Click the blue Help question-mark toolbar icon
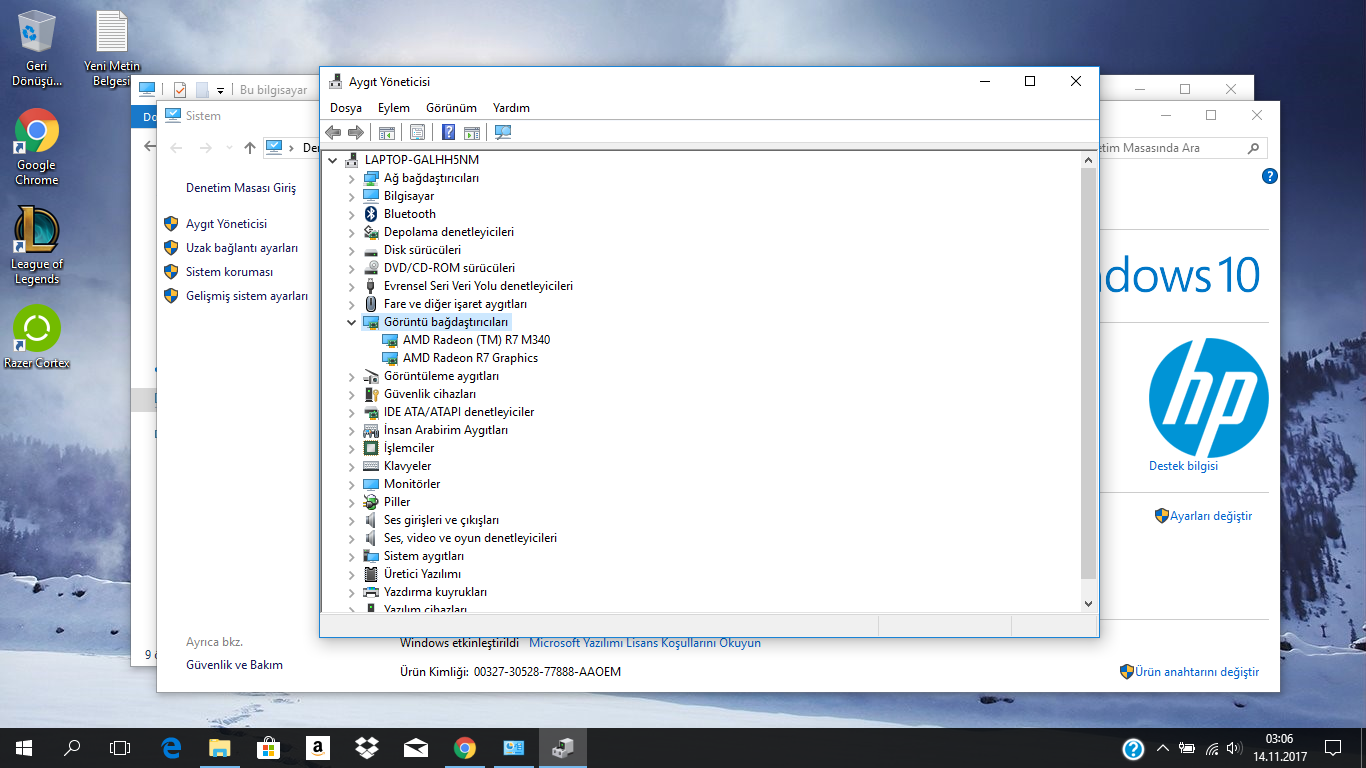This screenshot has height=768, width=1366. click(x=449, y=132)
